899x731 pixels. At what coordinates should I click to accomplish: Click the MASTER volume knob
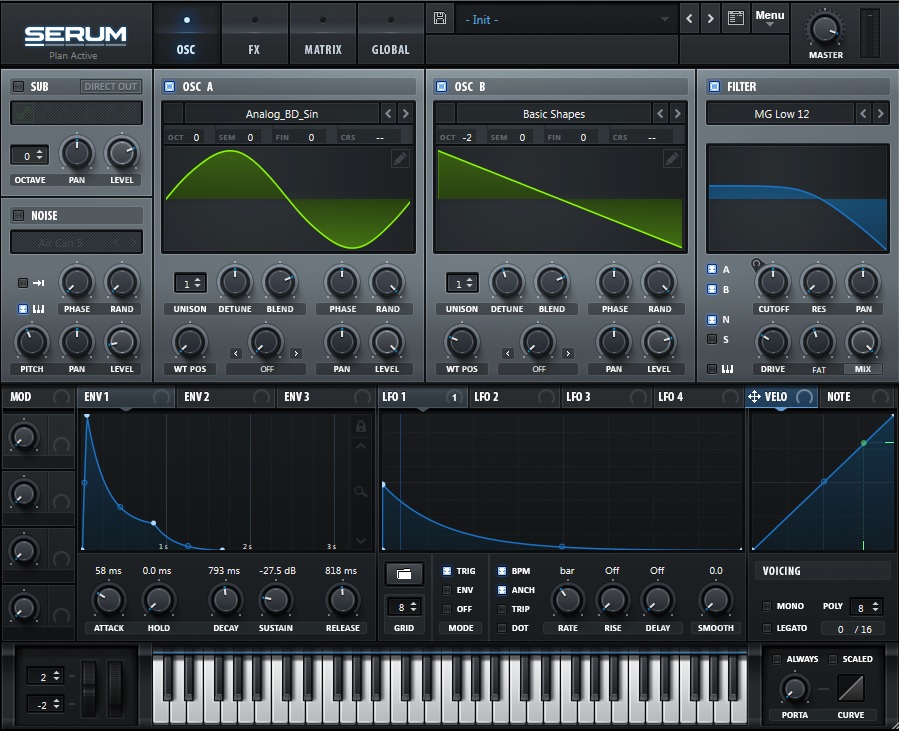(825, 29)
